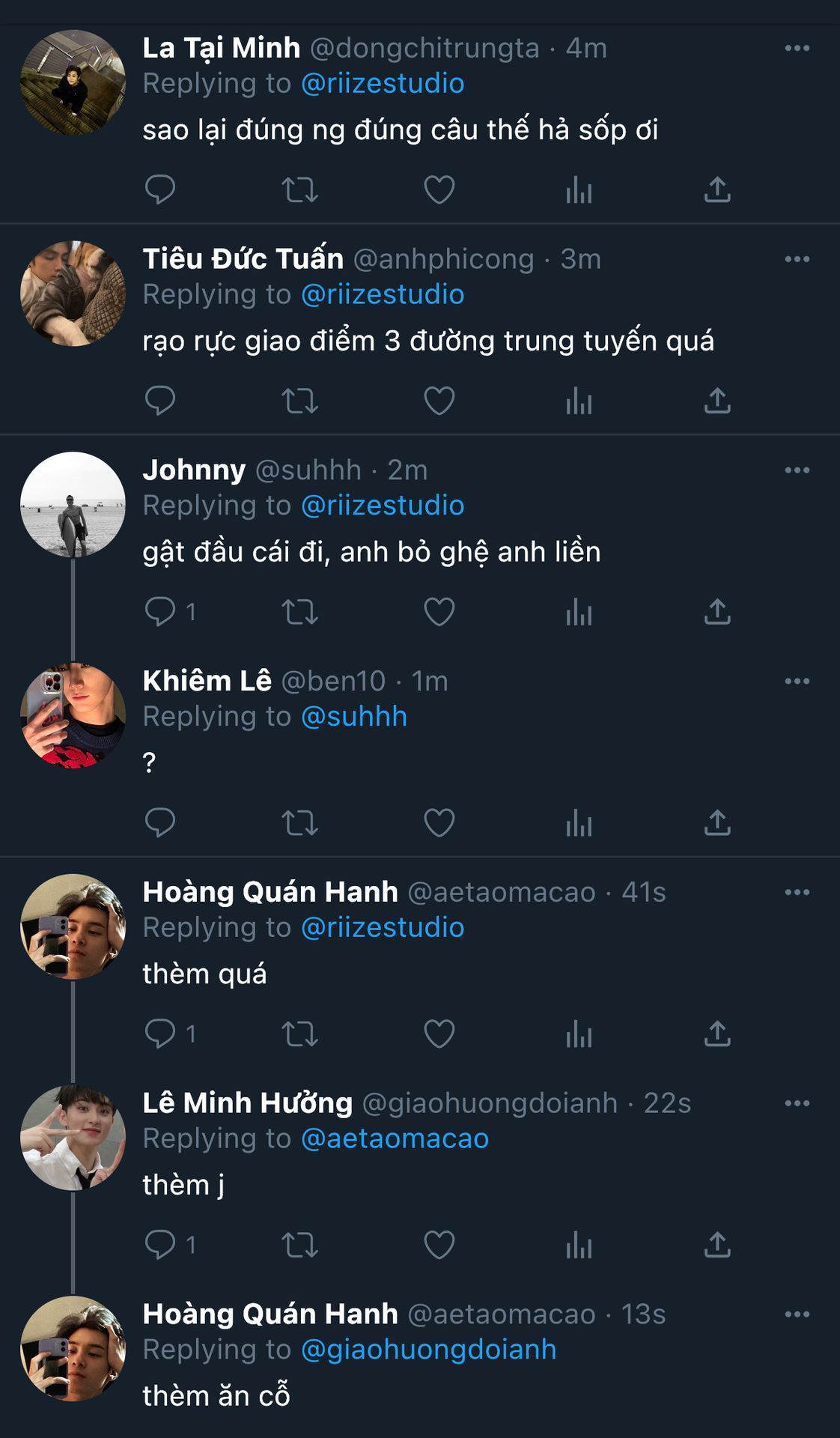Like La Tại Minh's tweet
Screen dimensions: 840x1438
[x=439, y=189]
